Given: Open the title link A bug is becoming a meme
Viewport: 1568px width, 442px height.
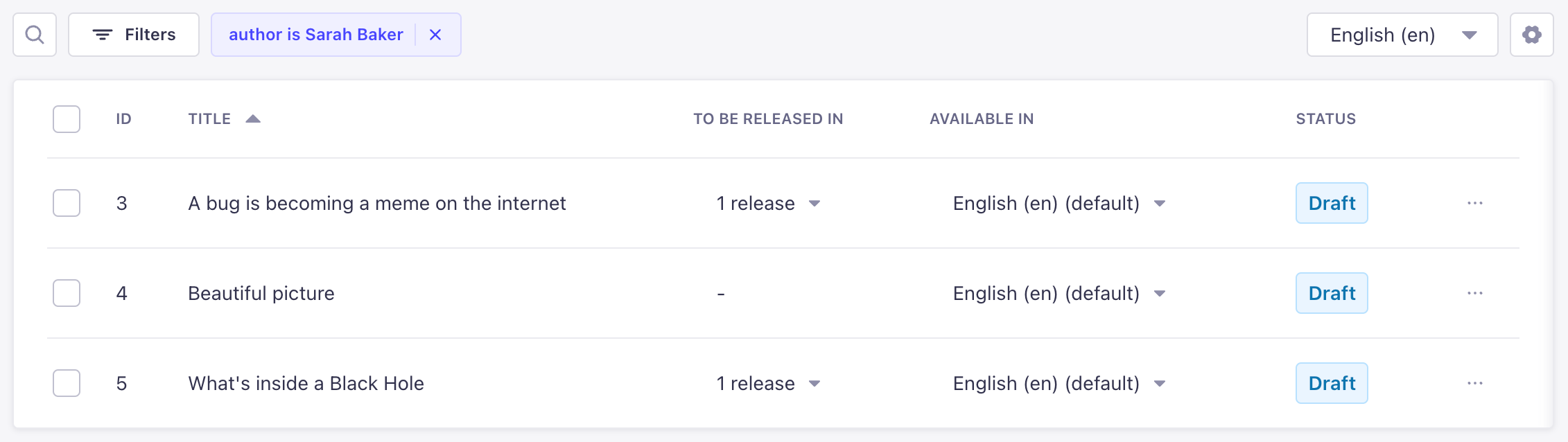Looking at the screenshot, I should pos(376,203).
